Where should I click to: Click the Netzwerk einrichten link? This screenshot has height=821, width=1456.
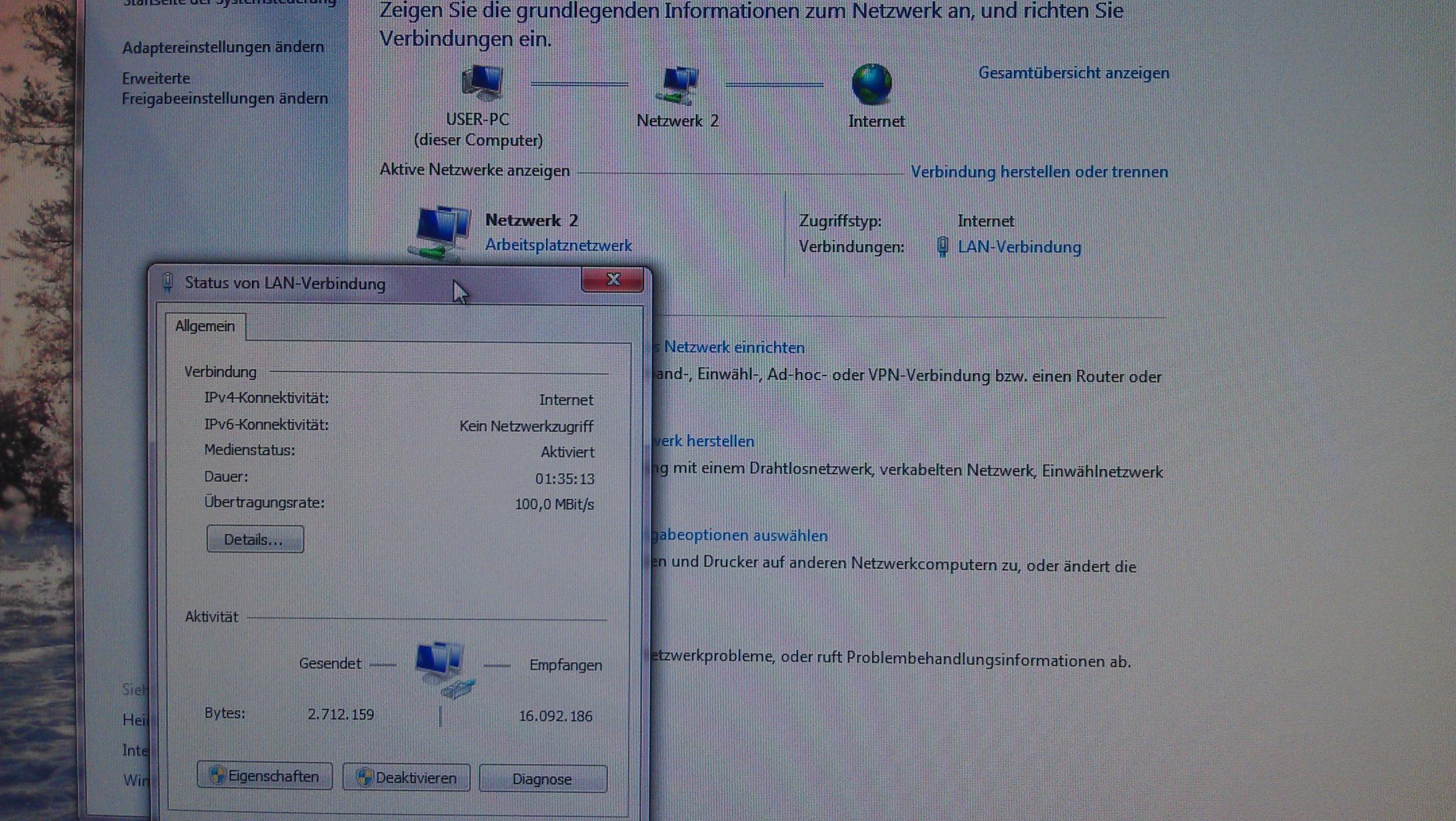pyautogui.click(x=733, y=347)
